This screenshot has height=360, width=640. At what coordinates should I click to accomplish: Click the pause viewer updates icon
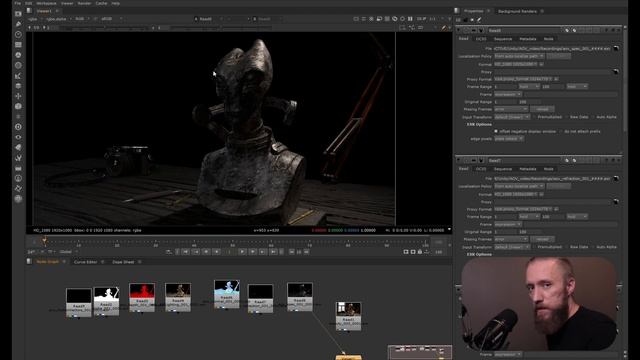coord(410,19)
